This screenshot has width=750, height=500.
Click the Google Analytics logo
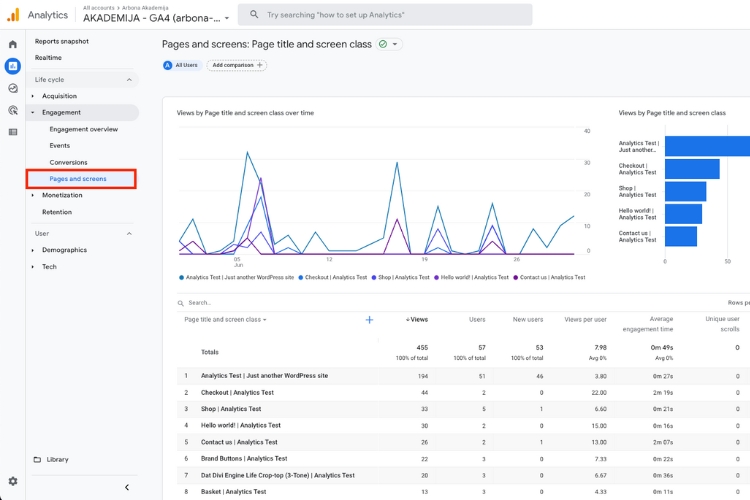click(x=13, y=15)
